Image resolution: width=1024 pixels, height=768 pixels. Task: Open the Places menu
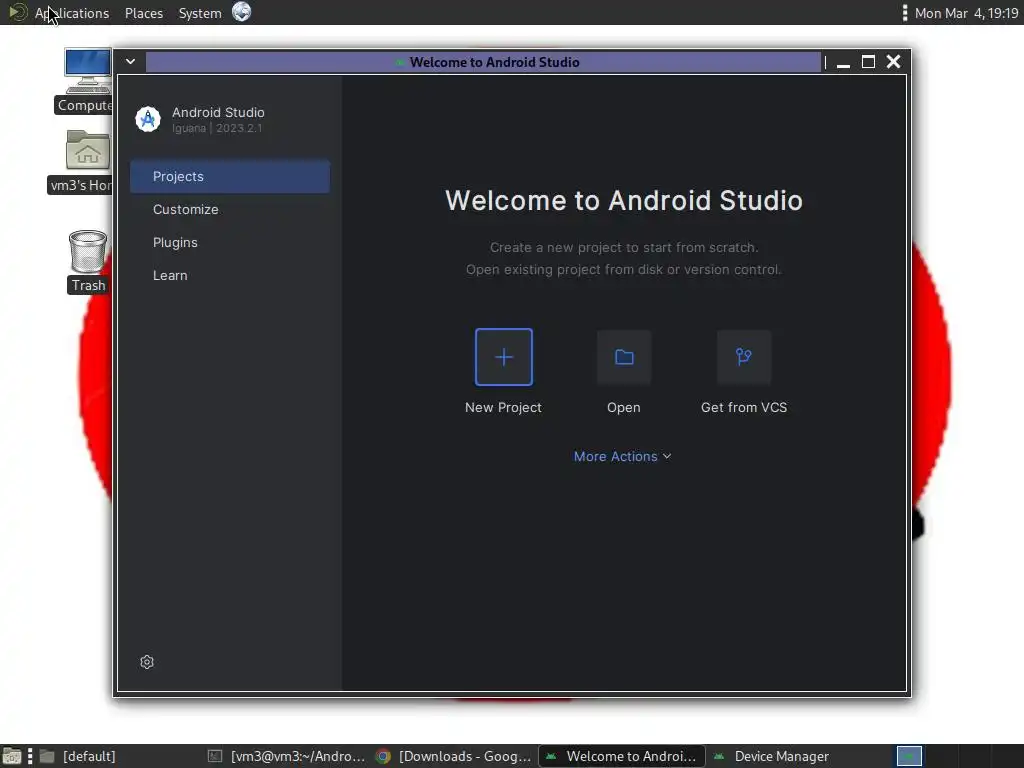pos(144,13)
